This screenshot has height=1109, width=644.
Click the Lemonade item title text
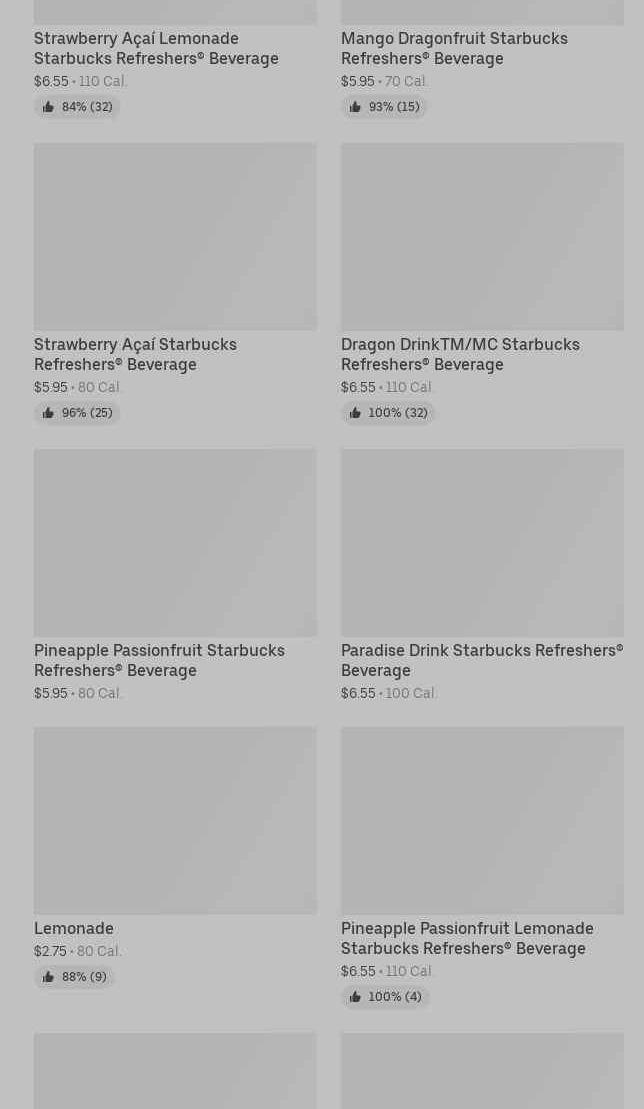(x=74, y=928)
